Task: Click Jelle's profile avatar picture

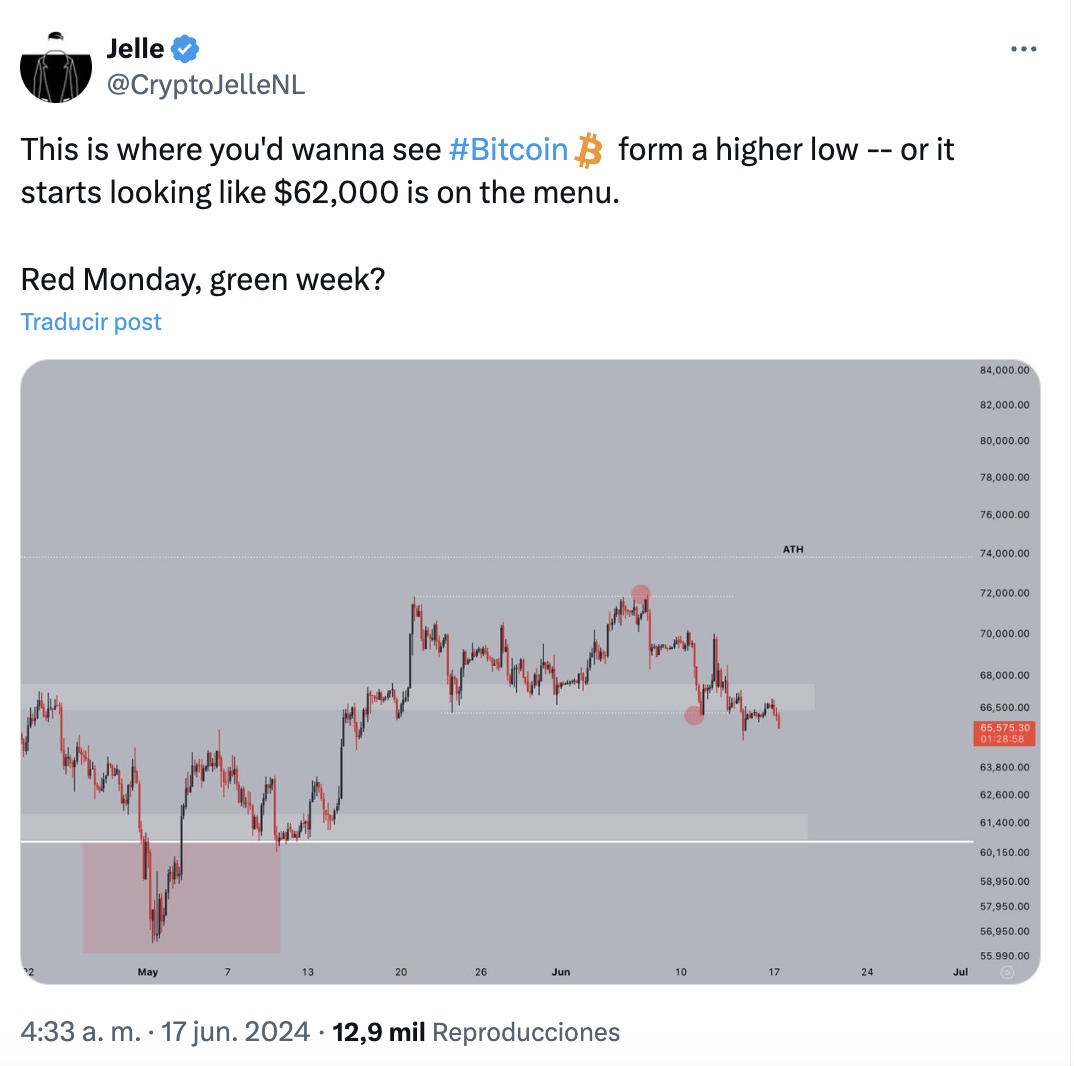Action: [x=56, y=66]
